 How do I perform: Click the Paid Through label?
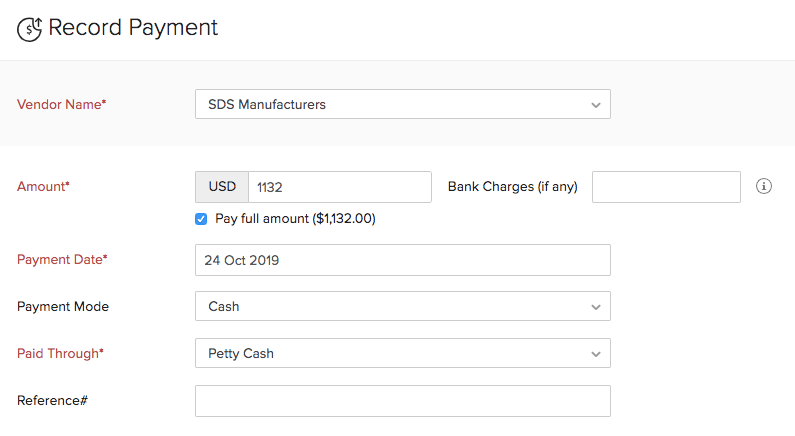pos(59,353)
